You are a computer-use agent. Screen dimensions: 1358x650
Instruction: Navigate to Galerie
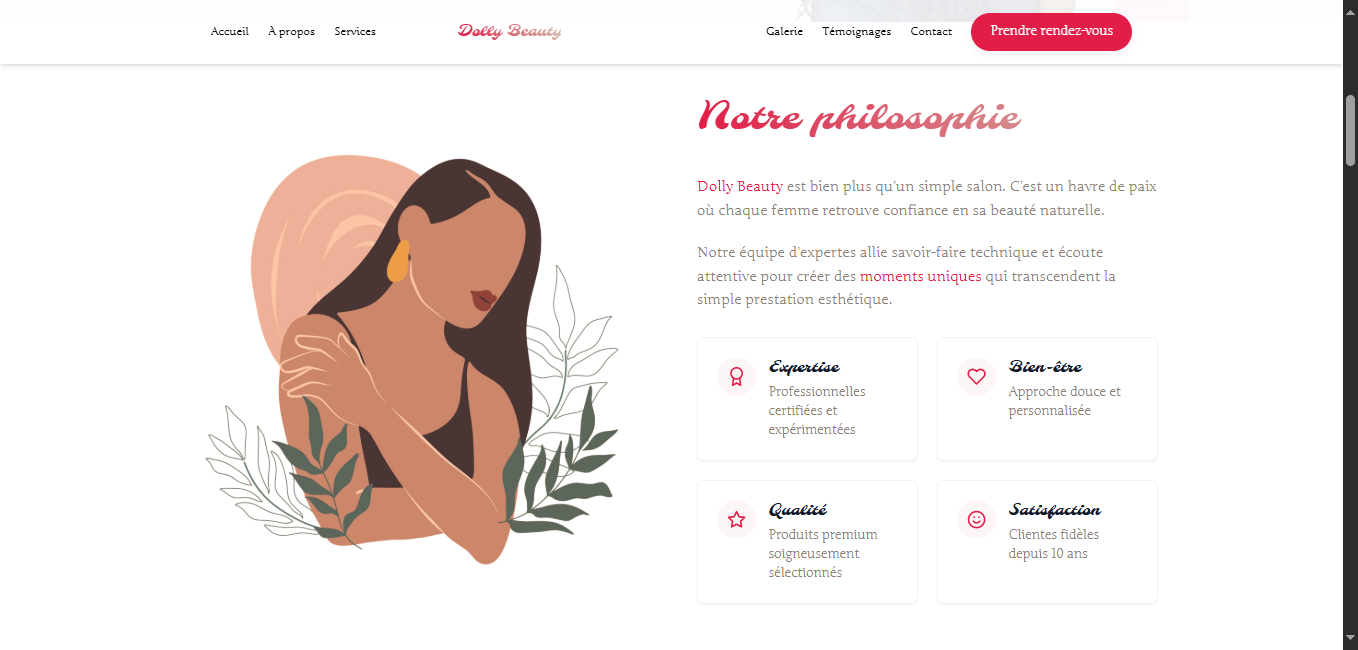click(785, 32)
